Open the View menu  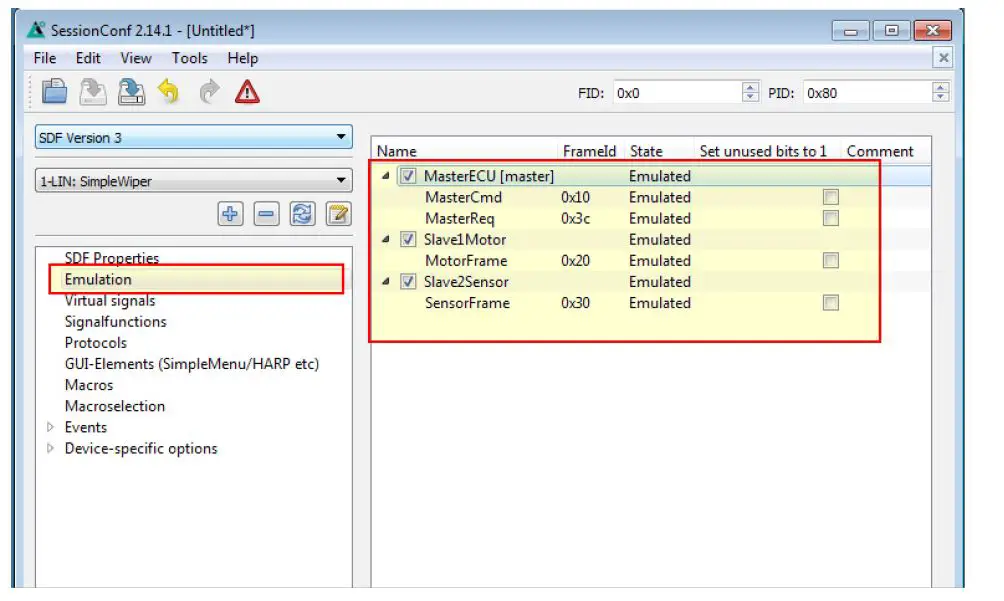coord(136,58)
